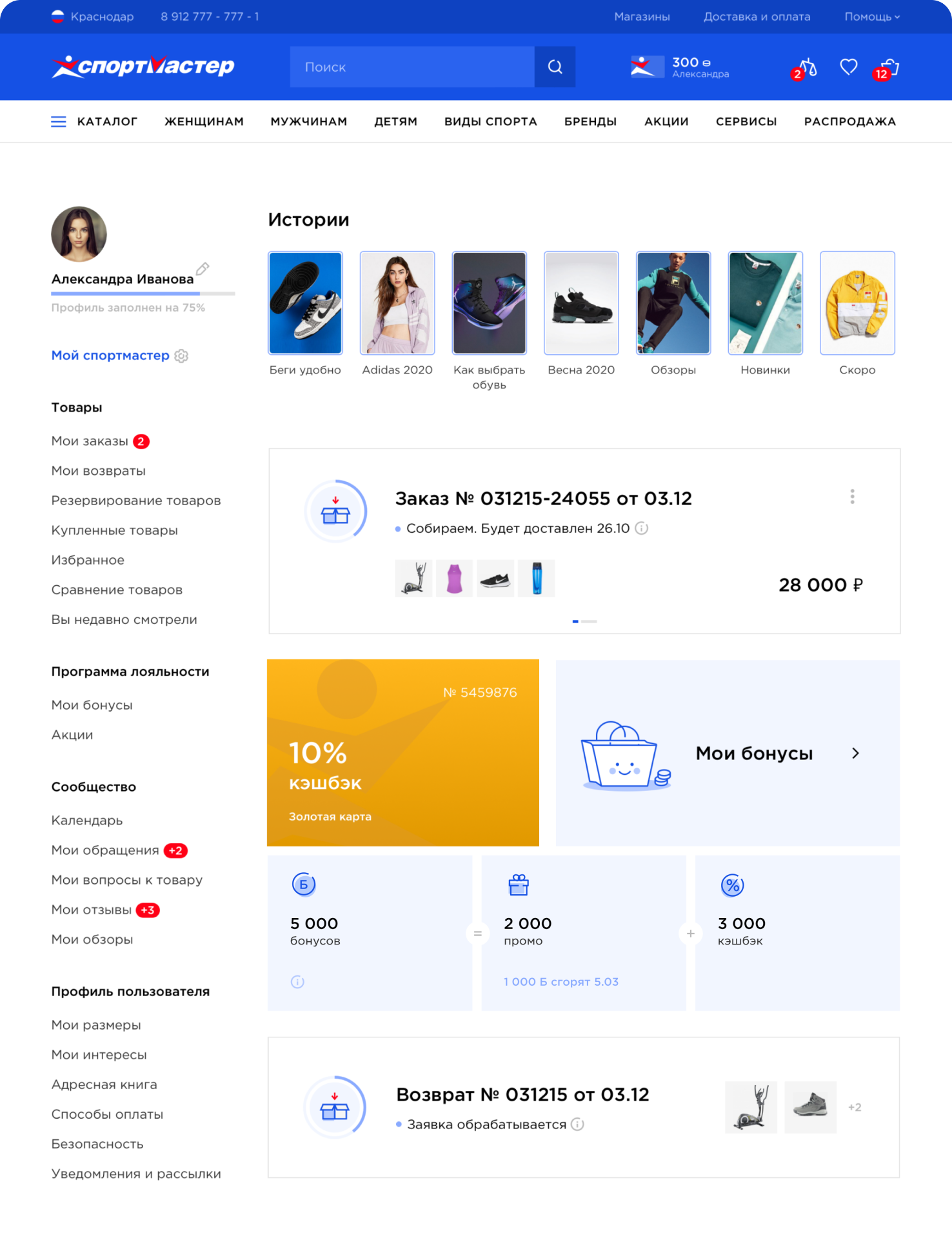Click info icon beside order delivery status
Image resolution: width=952 pixels, height=1240 pixels.
[641, 528]
